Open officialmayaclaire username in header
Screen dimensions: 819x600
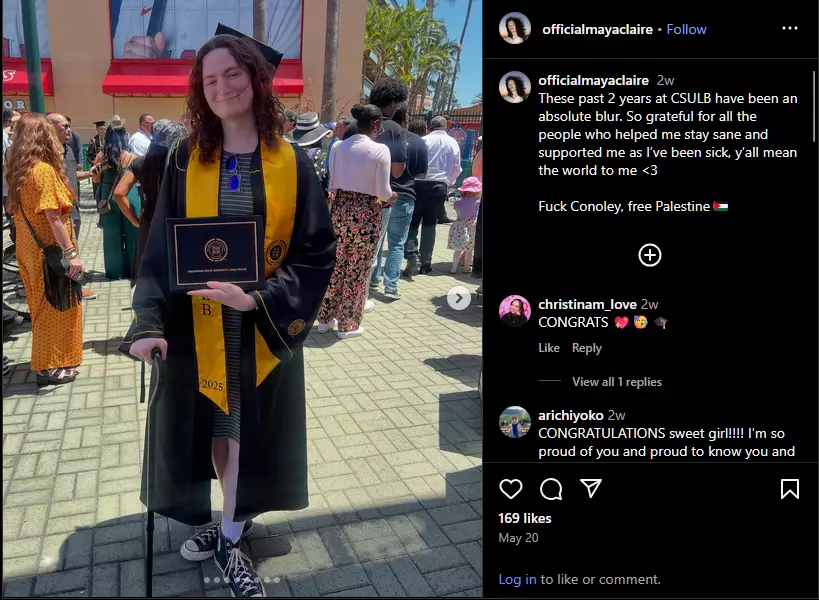pyautogui.click(x=597, y=29)
